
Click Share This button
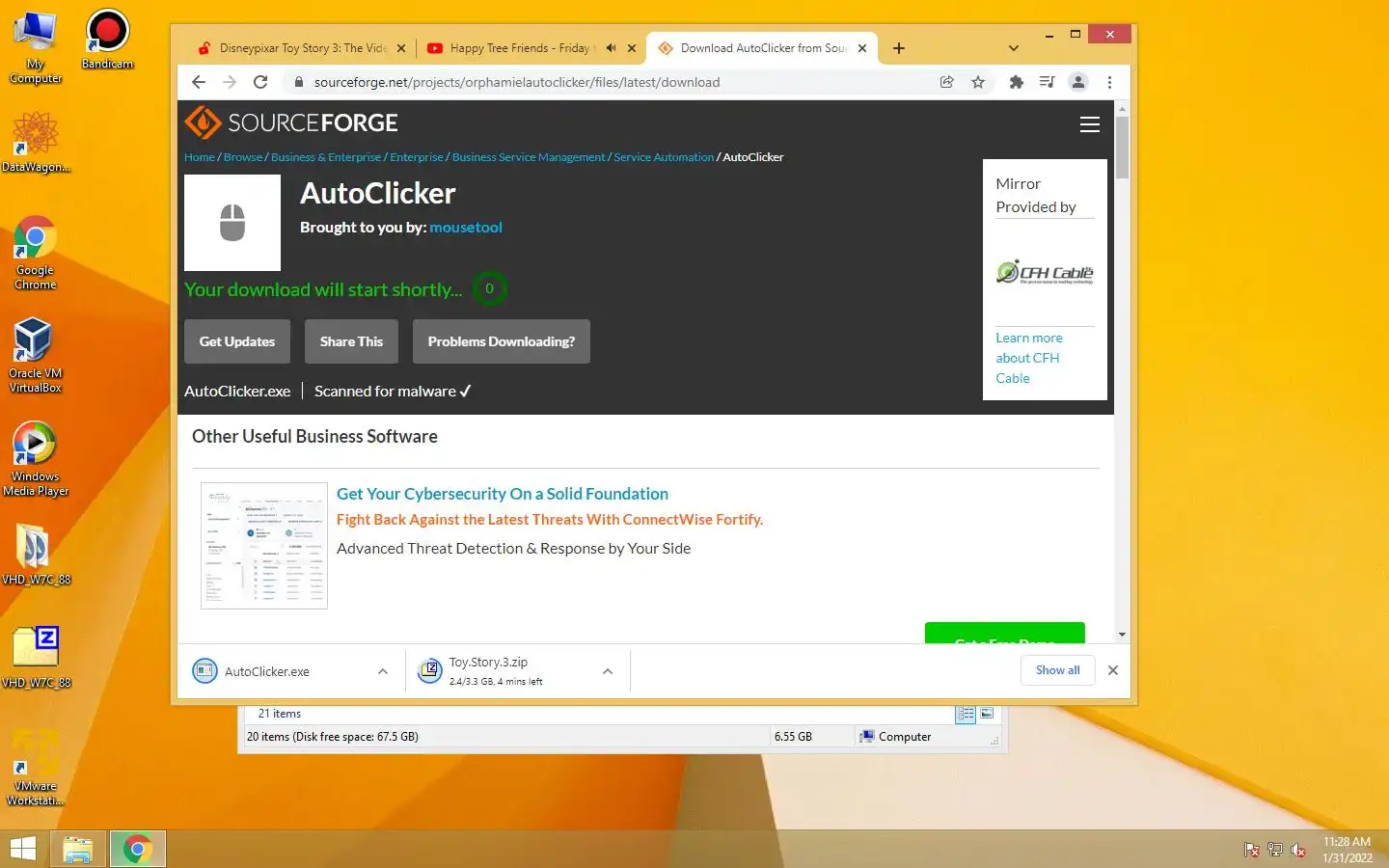[x=351, y=341]
